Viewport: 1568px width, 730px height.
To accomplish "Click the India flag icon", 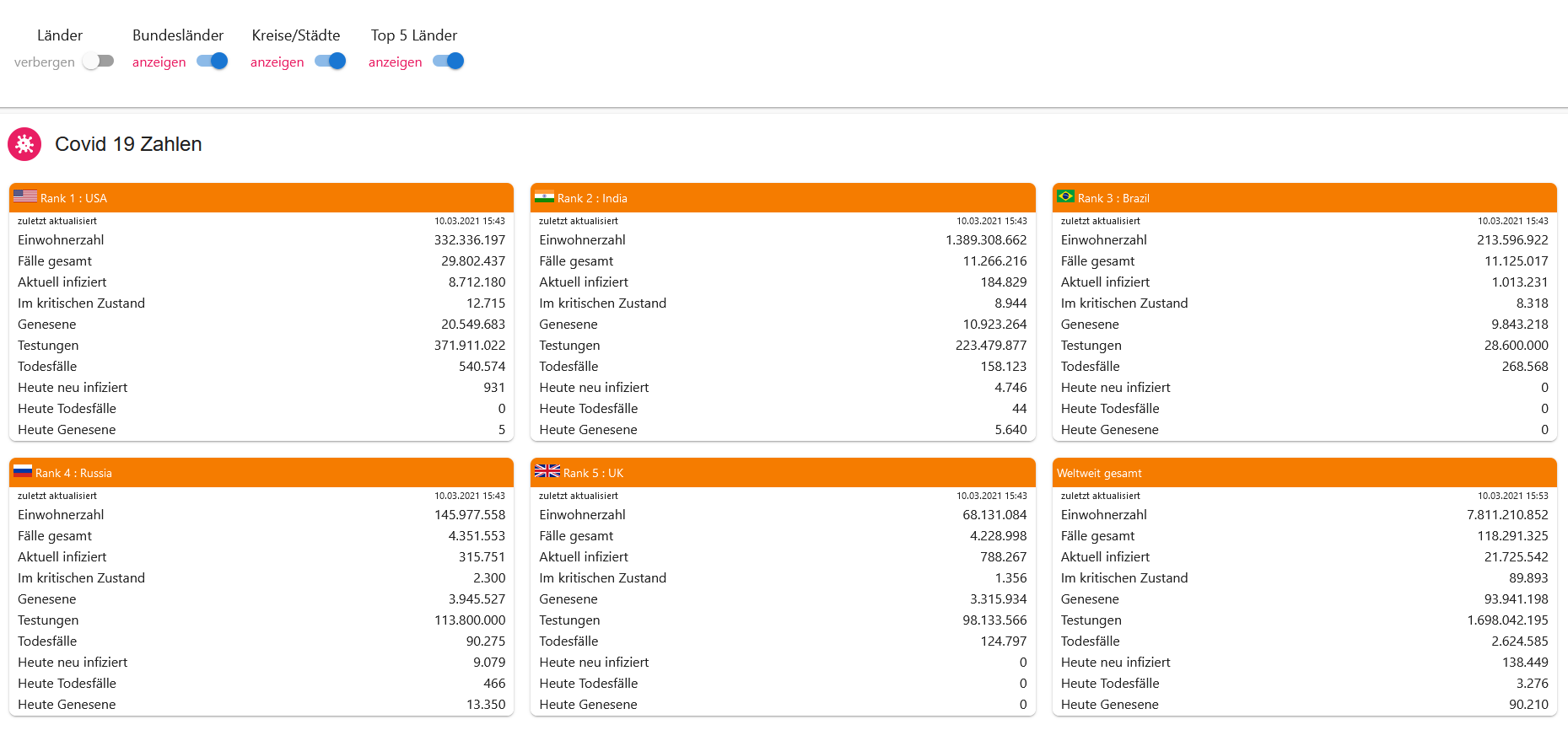I will [544, 197].
